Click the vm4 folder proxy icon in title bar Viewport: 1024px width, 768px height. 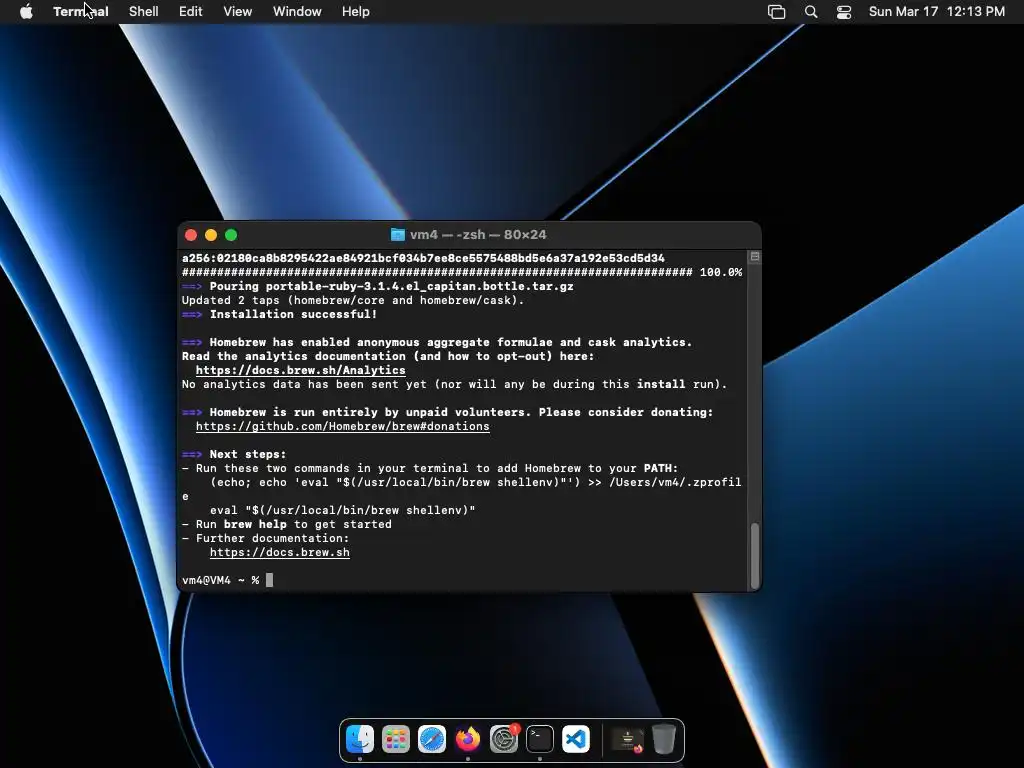398,235
